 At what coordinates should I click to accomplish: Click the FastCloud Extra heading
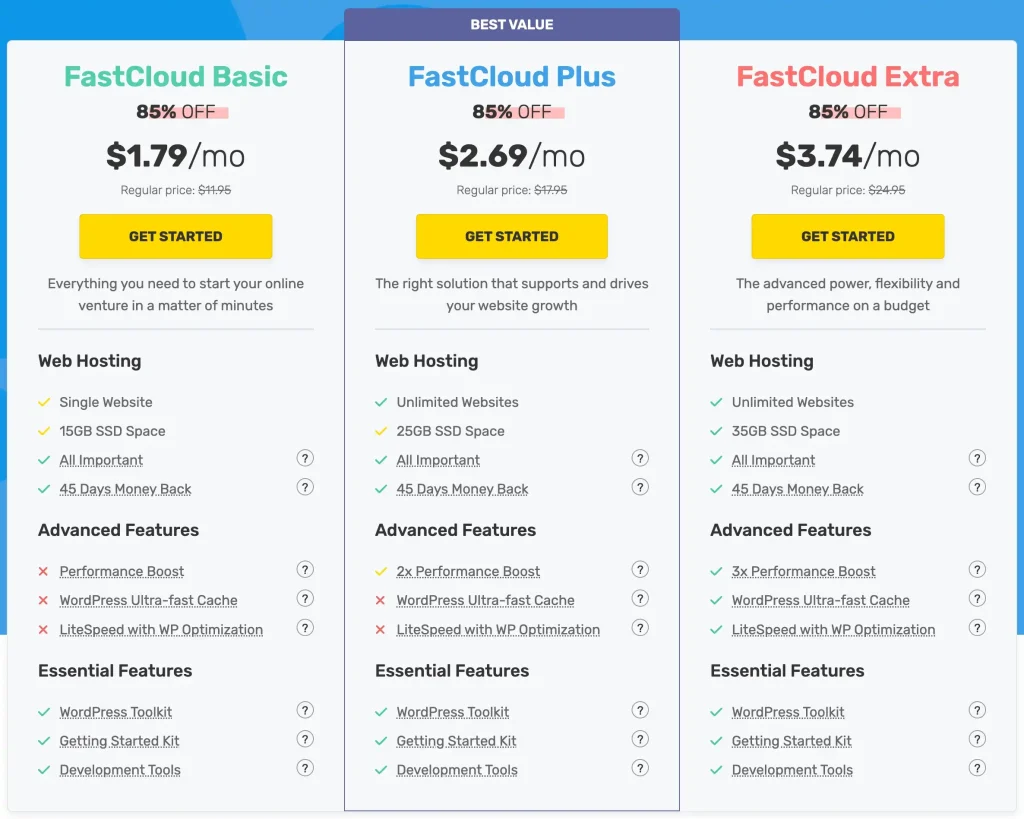[x=848, y=77]
